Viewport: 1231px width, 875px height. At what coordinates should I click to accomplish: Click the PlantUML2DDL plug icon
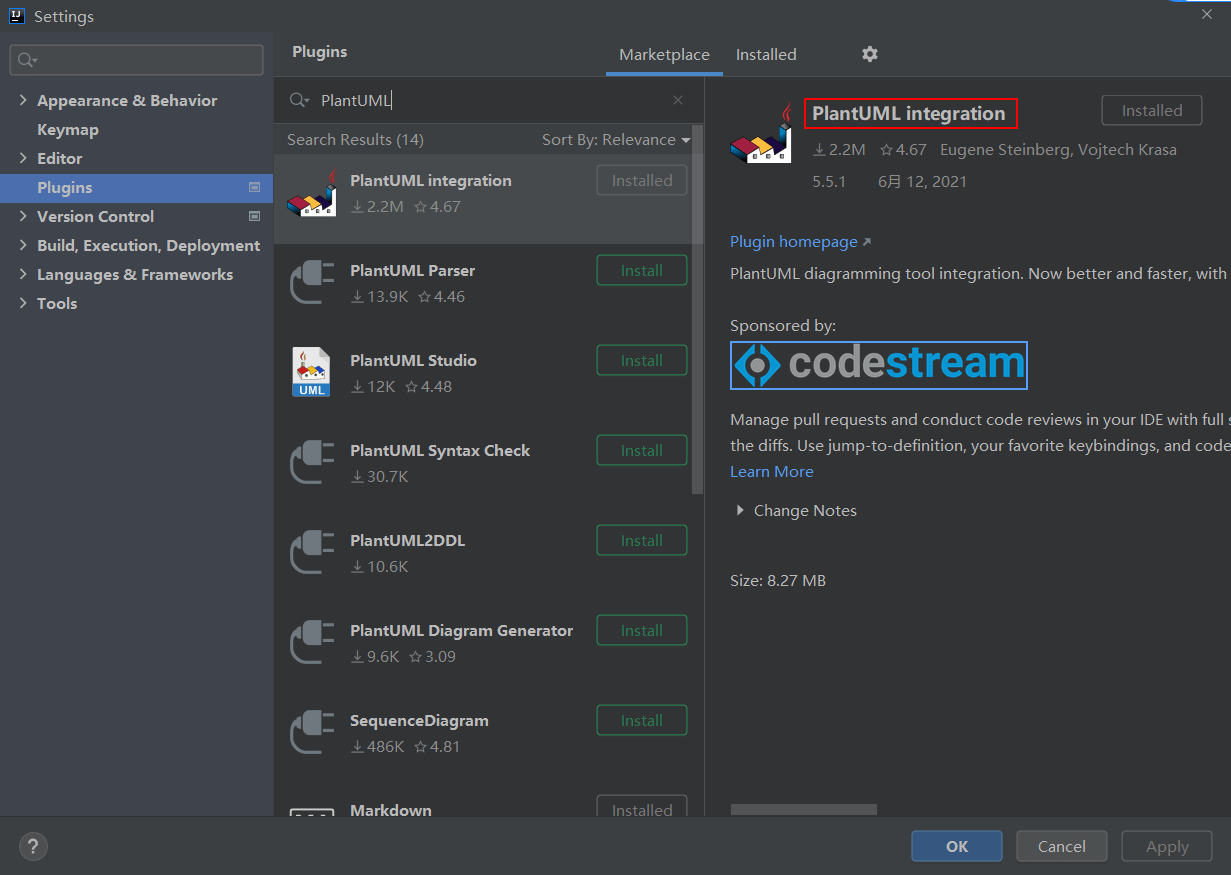click(x=311, y=554)
